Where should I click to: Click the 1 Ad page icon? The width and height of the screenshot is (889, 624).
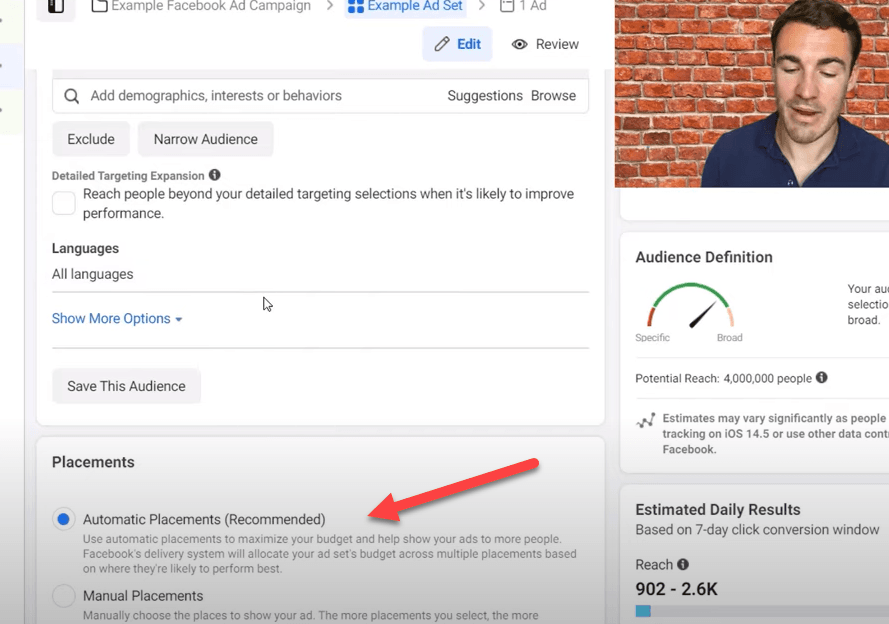[507, 6]
